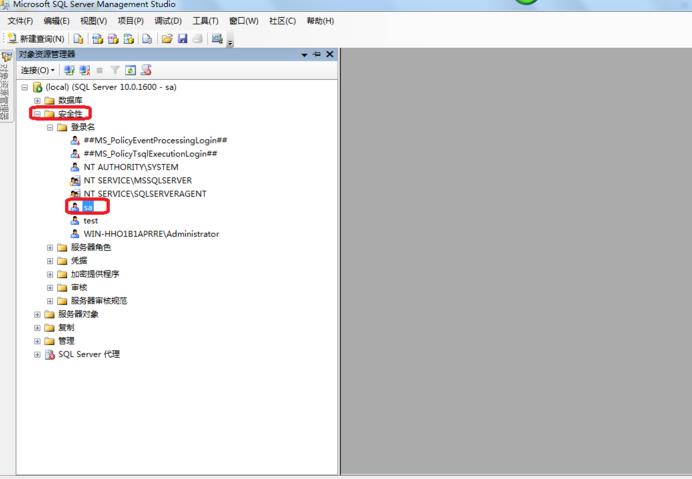The image size is (692, 479).
Task: Click the Refresh icon in Object Explorer toolbar
Action: (x=130, y=70)
